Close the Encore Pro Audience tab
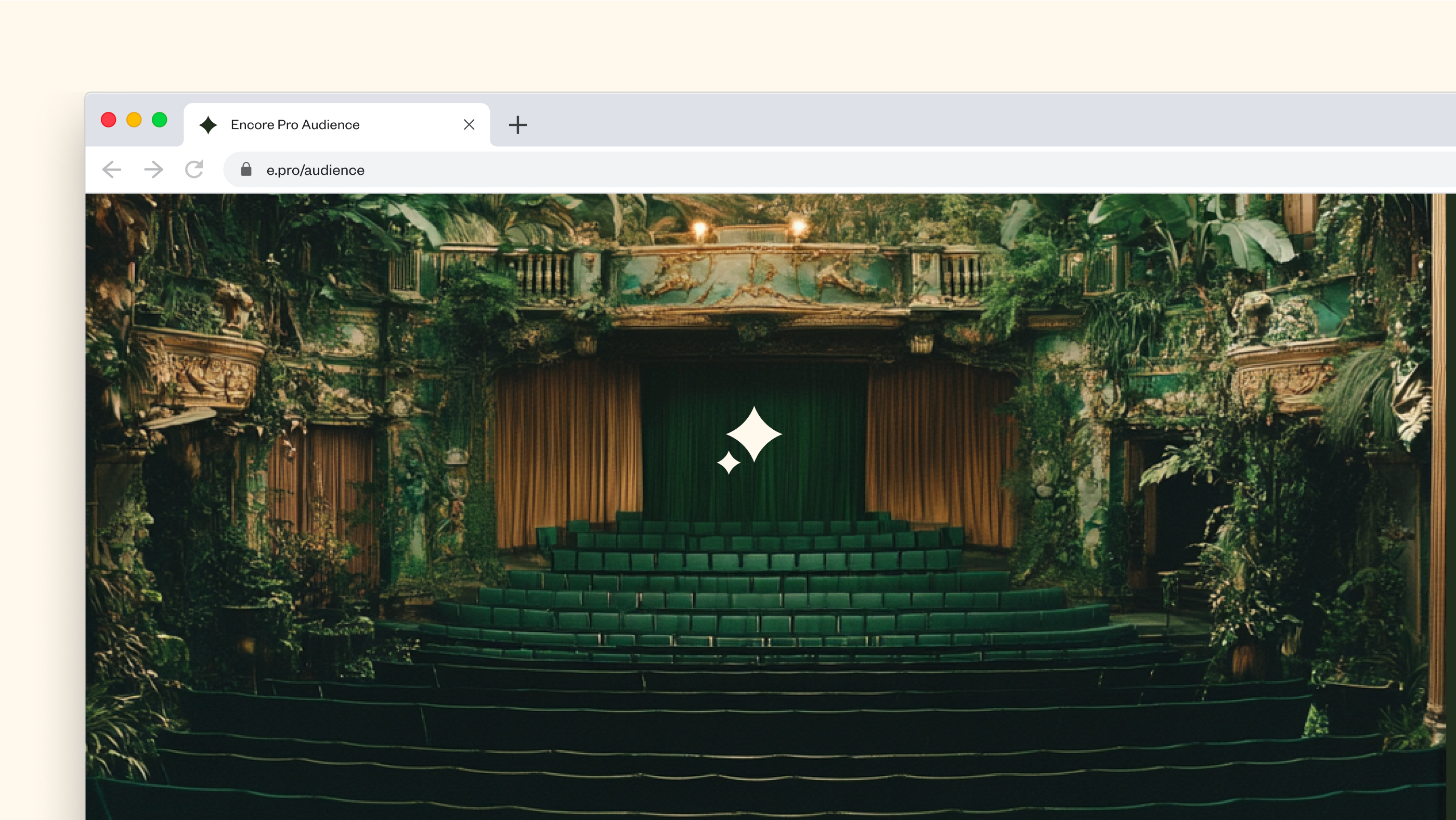Image resolution: width=1456 pixels, height=820 pixels. [469, 124]
